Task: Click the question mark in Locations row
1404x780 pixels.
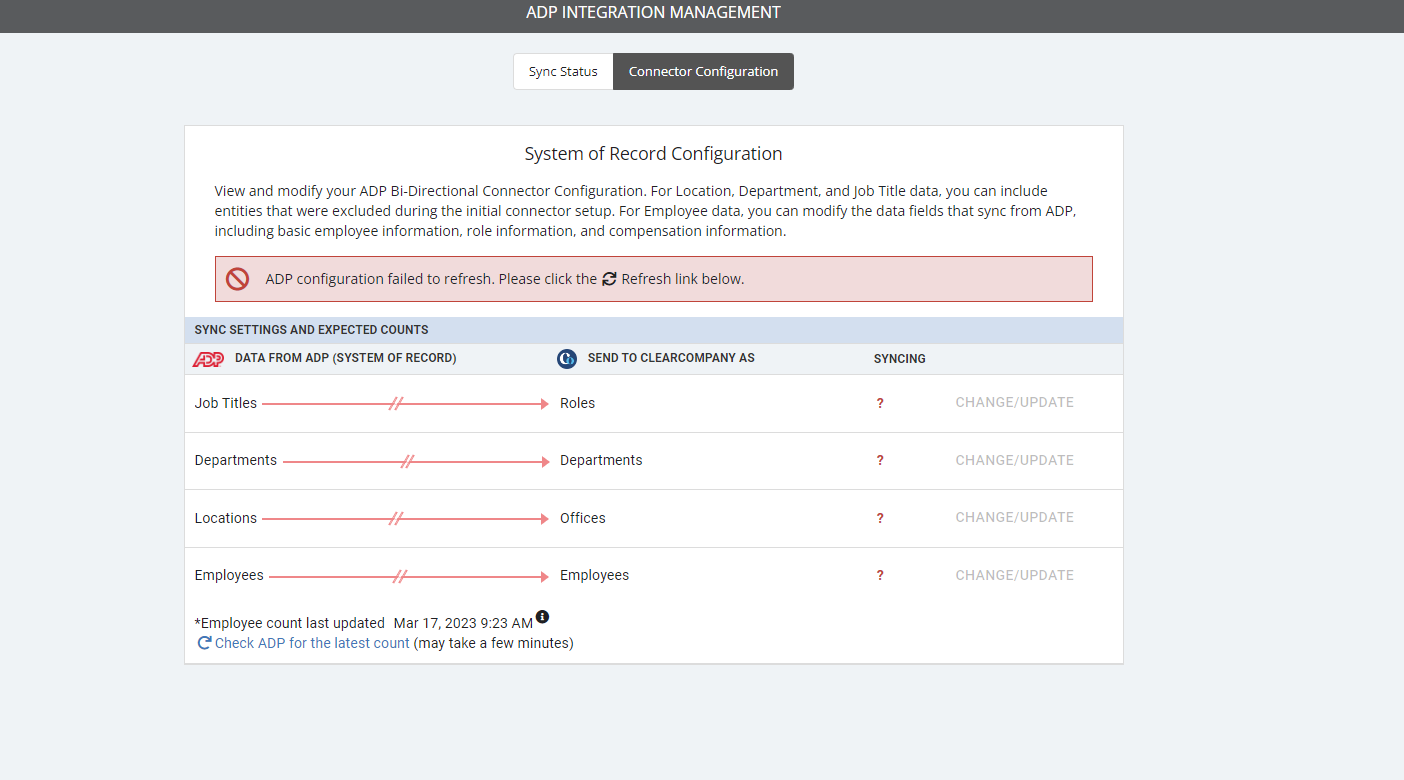Action: coord(880,518)
